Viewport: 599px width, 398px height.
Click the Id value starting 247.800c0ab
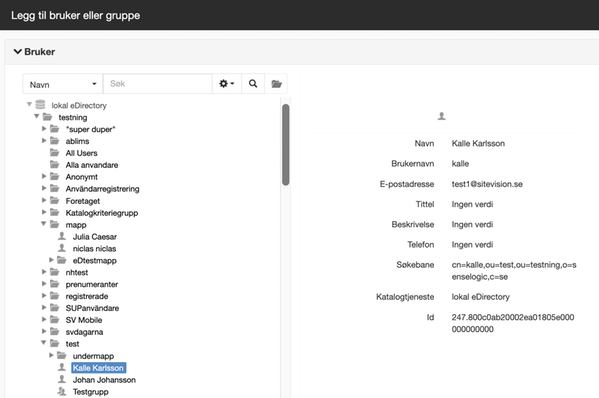[x=513, y=323]
